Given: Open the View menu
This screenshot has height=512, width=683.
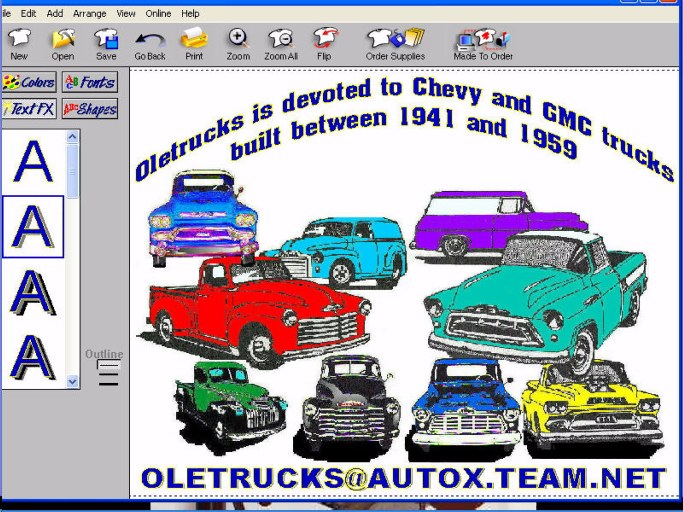Looking at the screenshot, I should [126, 14].
